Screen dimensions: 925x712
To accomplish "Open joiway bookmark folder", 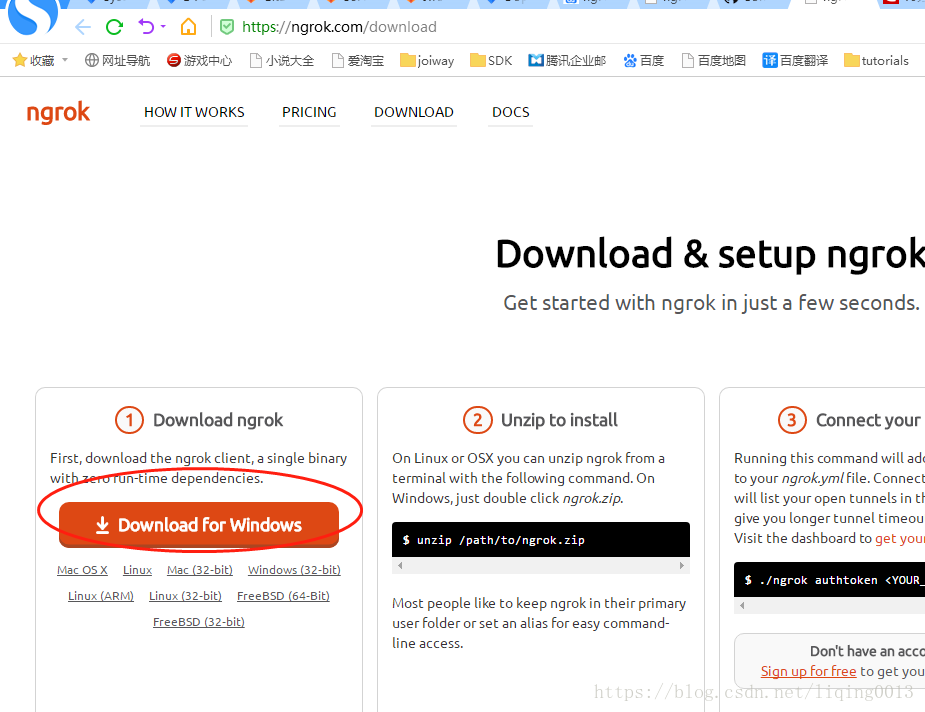I will click(x=427, y=60).
